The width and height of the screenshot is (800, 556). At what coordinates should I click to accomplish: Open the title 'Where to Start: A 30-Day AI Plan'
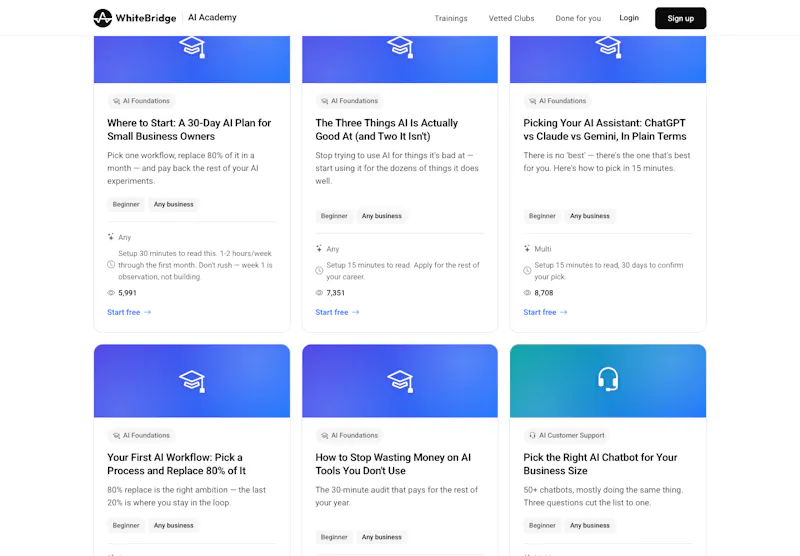tap(189, 130)
